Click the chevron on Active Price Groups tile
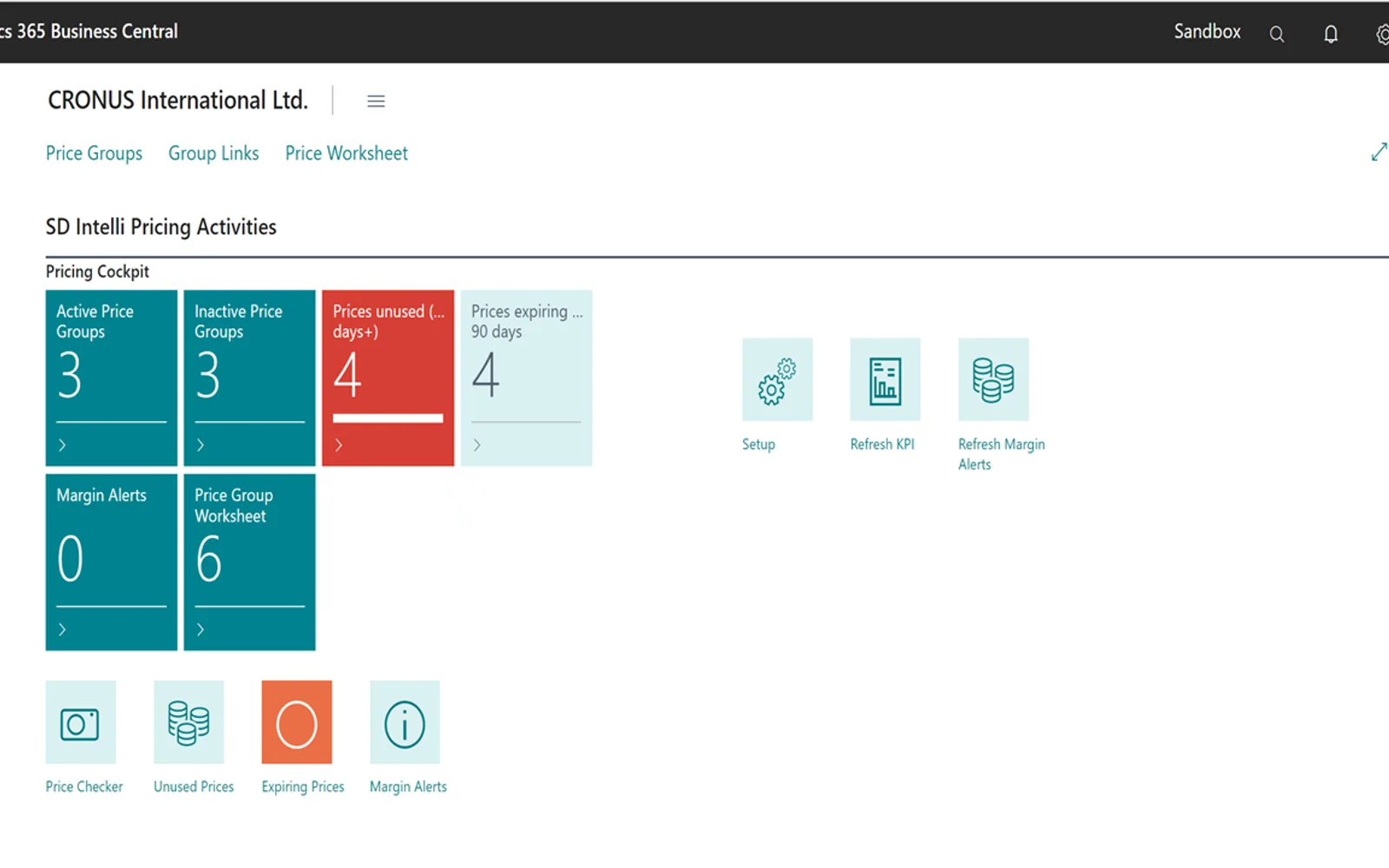 pos(62,445)
